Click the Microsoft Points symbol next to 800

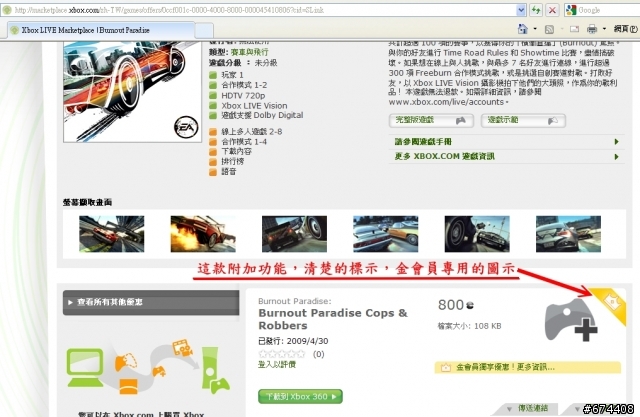[470, 305]
